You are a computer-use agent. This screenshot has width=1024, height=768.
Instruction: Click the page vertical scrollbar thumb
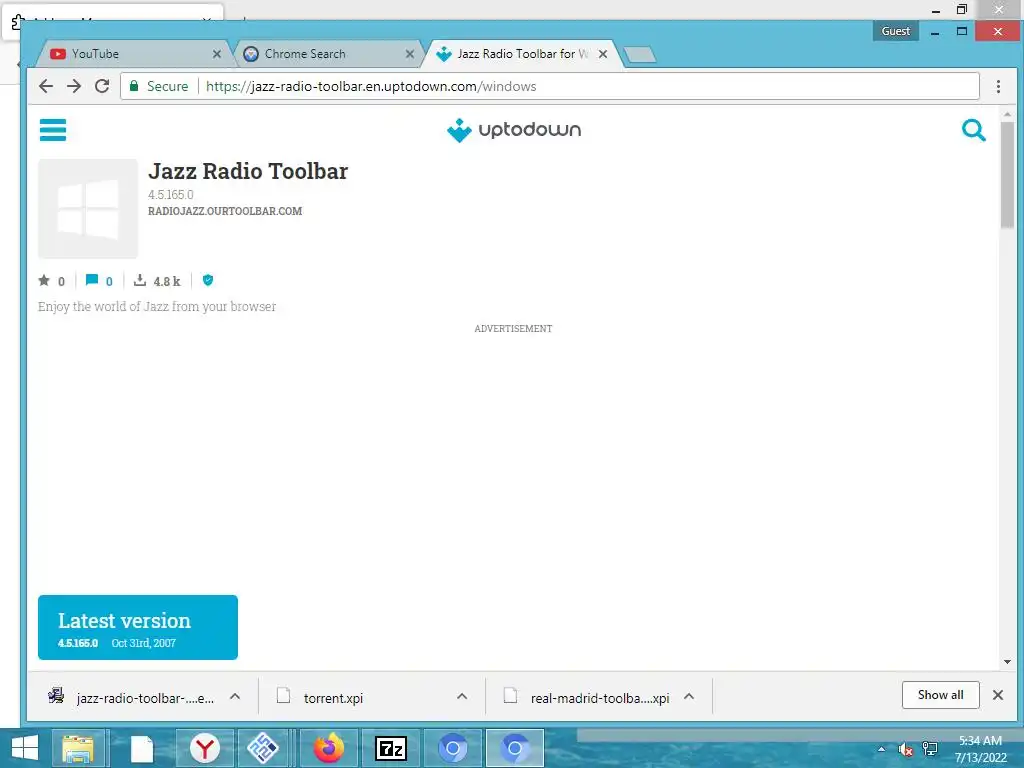[x=1007, y=175]
